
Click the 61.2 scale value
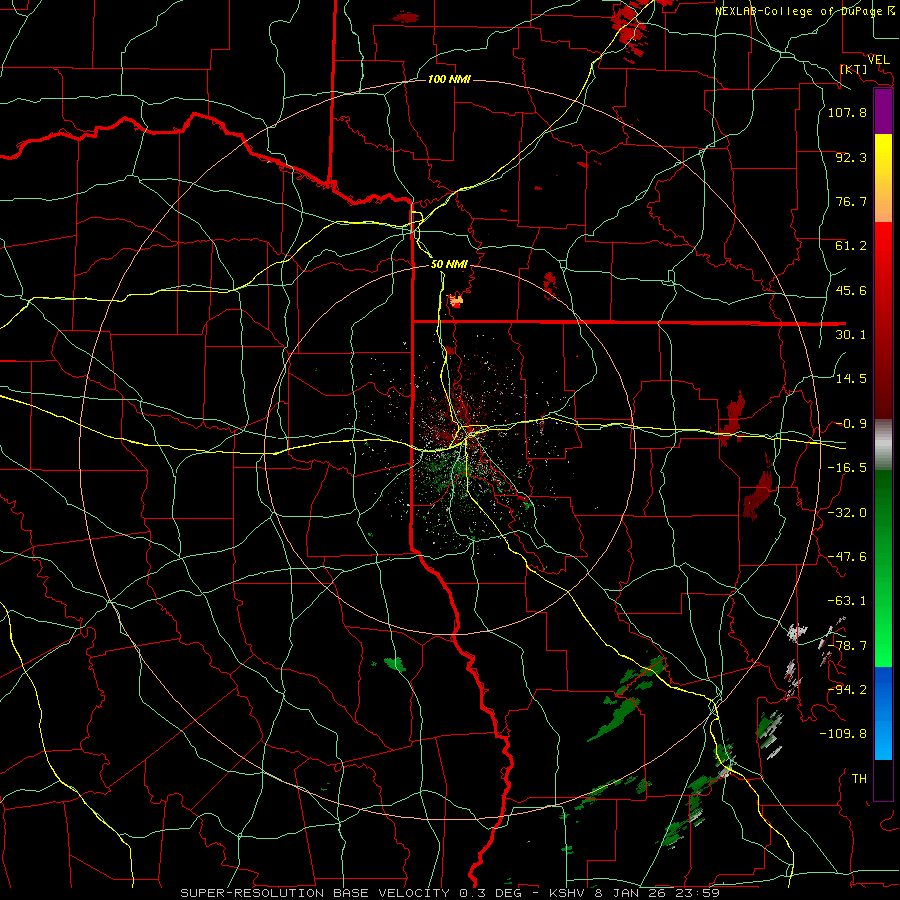point(851,246)
